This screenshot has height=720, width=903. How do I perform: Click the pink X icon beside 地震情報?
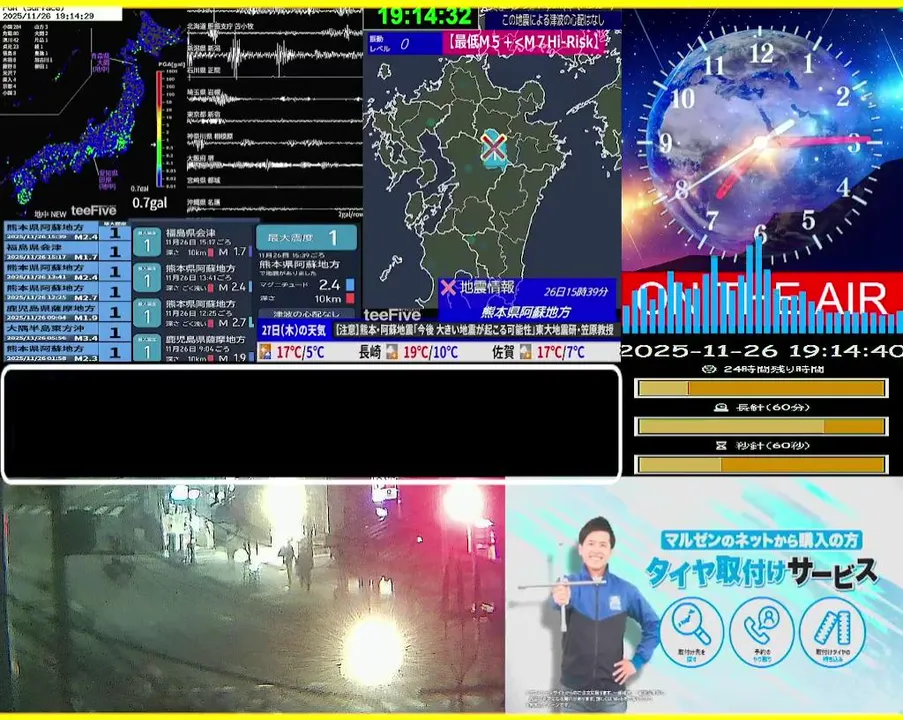pos(448,287)
